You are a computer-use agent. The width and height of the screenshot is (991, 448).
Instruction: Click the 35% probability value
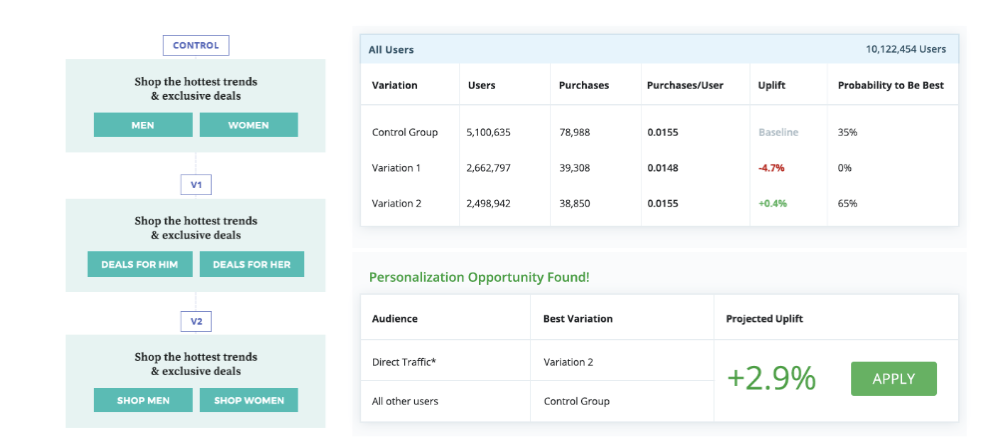pyautogui.click(x=847, y=133)
